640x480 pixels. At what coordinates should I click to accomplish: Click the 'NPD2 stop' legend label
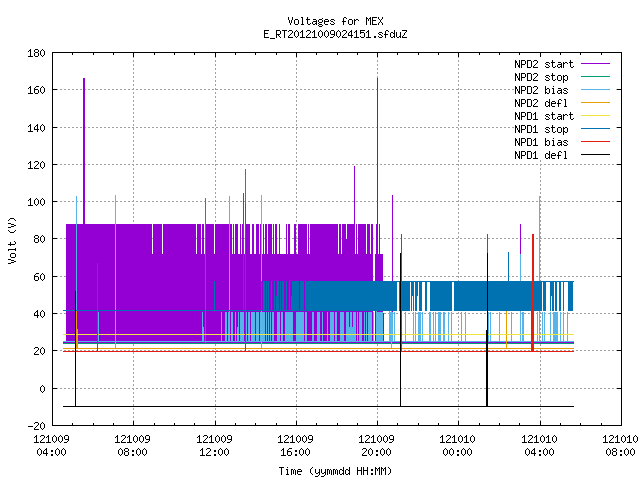pos(541,77)
